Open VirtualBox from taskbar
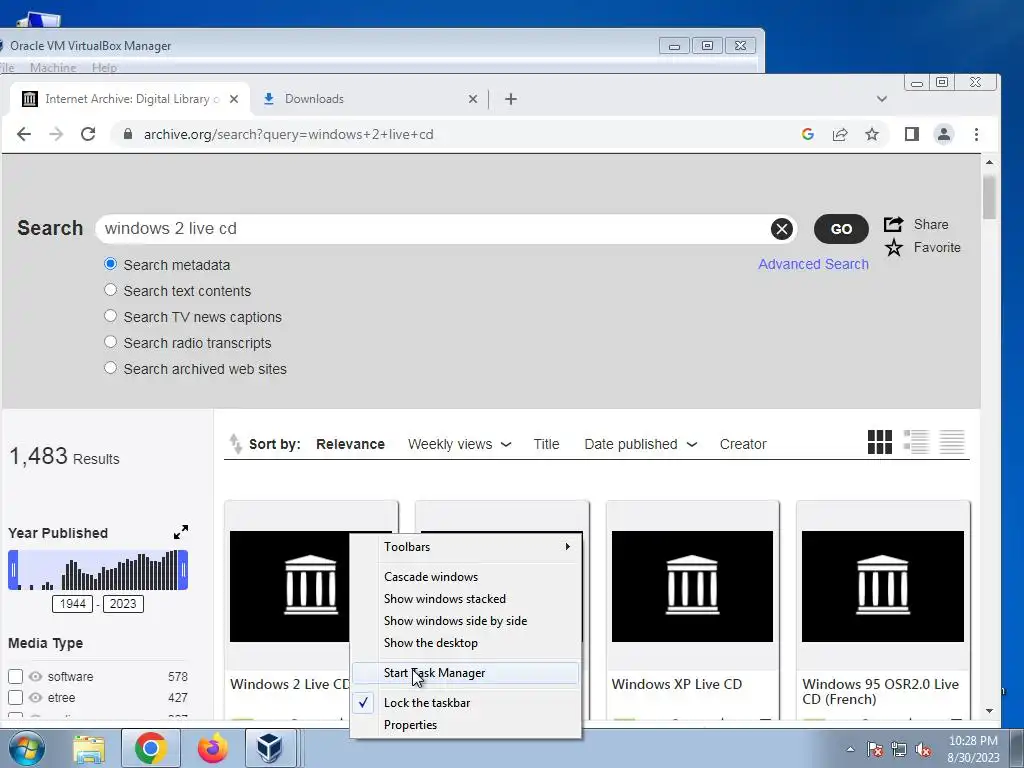The image size is (1024, 768). (270, 748)
